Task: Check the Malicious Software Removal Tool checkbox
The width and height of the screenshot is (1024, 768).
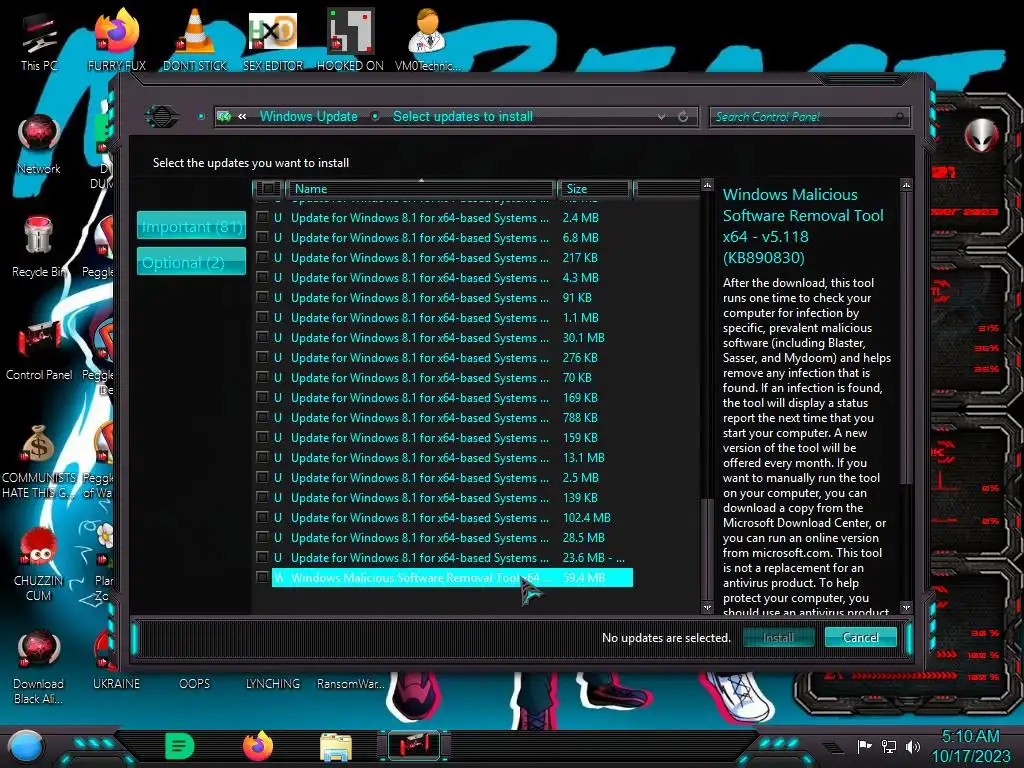Action: (x=262, y=577)
